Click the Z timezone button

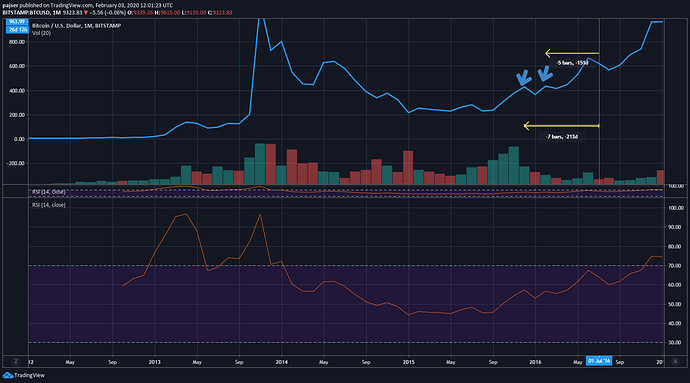click(x=16, y=361)
